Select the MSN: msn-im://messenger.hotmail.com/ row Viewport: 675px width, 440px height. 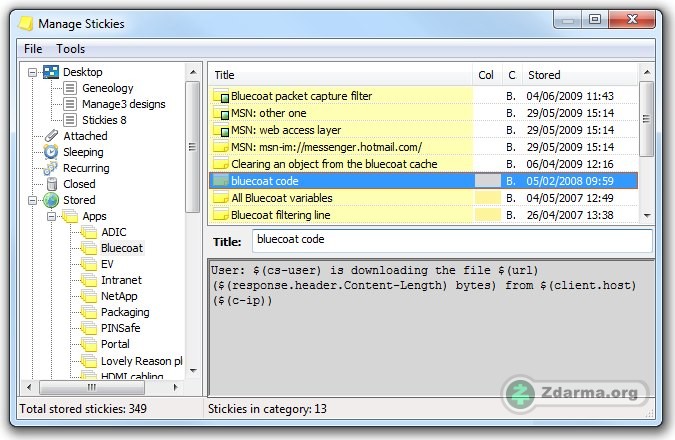[423, 147]
